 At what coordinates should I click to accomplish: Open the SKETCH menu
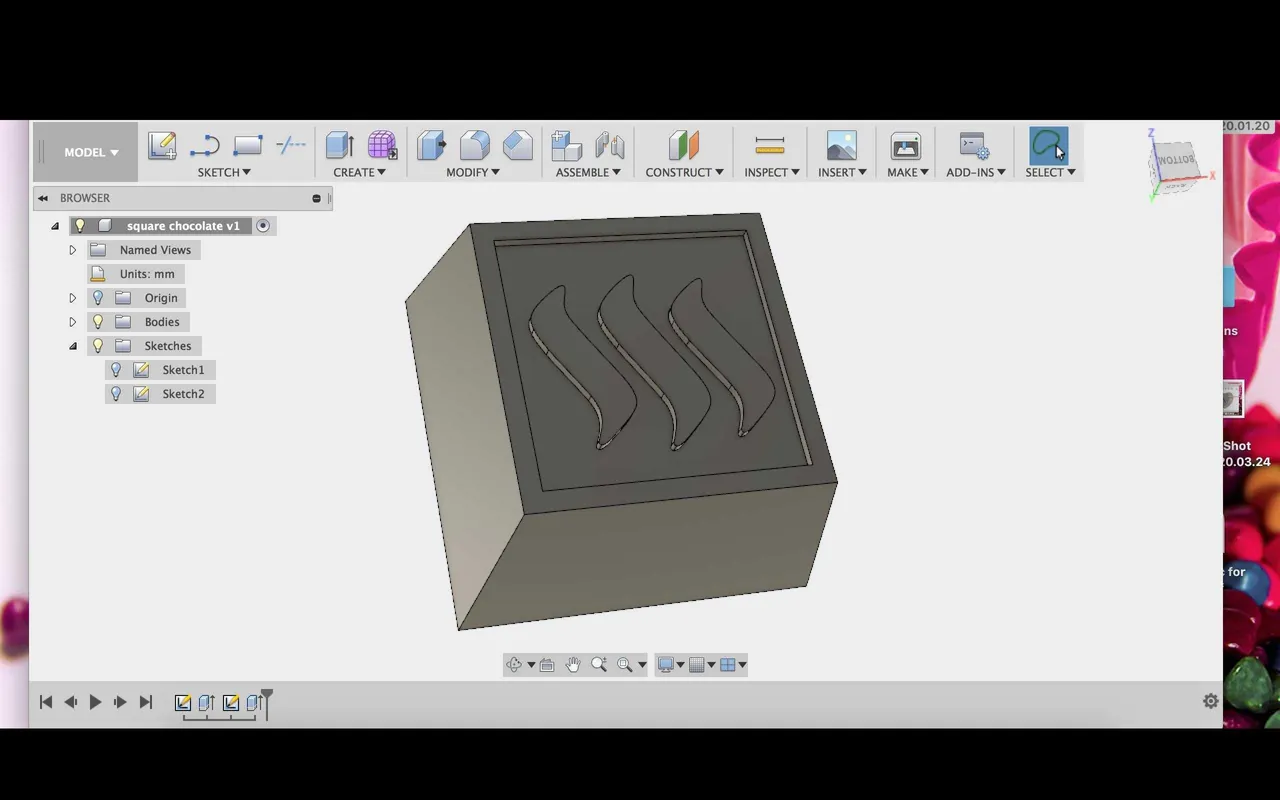pyautogui.click(x=224, y=172)
